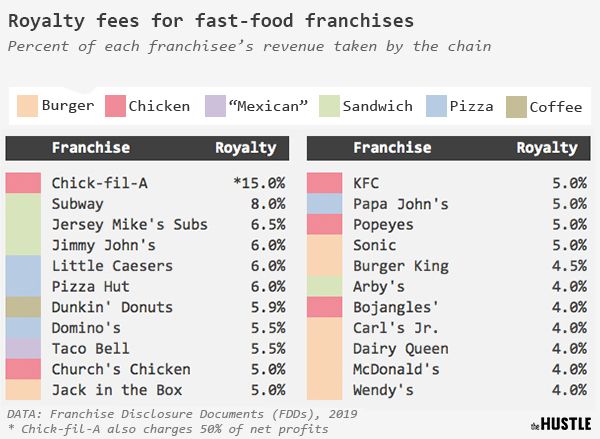Click the Chick-fil-A net profits footnote
Viewport: 600px width, 439px height.
168,429
